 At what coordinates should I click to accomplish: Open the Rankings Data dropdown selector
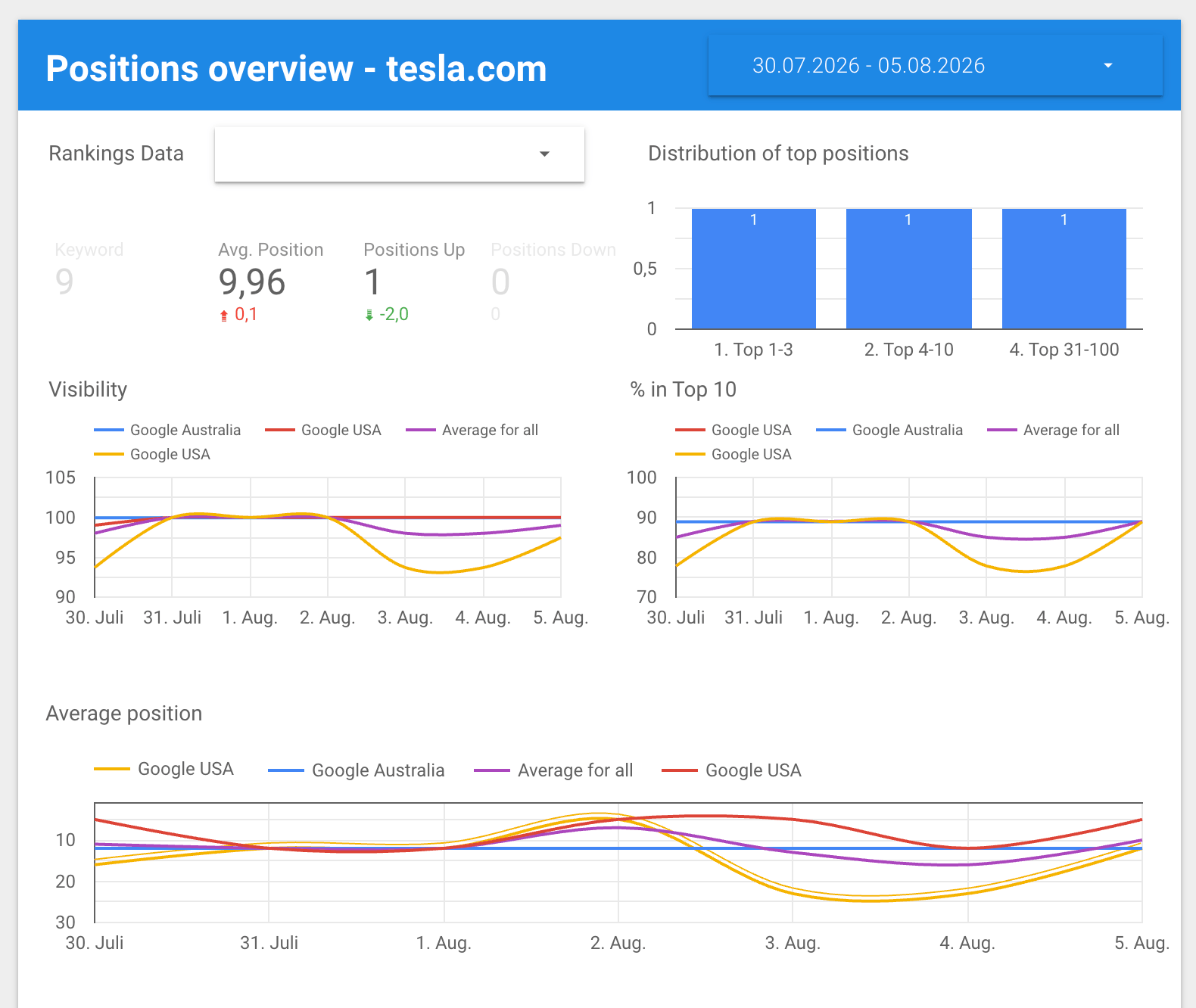[x=400, y=154]
